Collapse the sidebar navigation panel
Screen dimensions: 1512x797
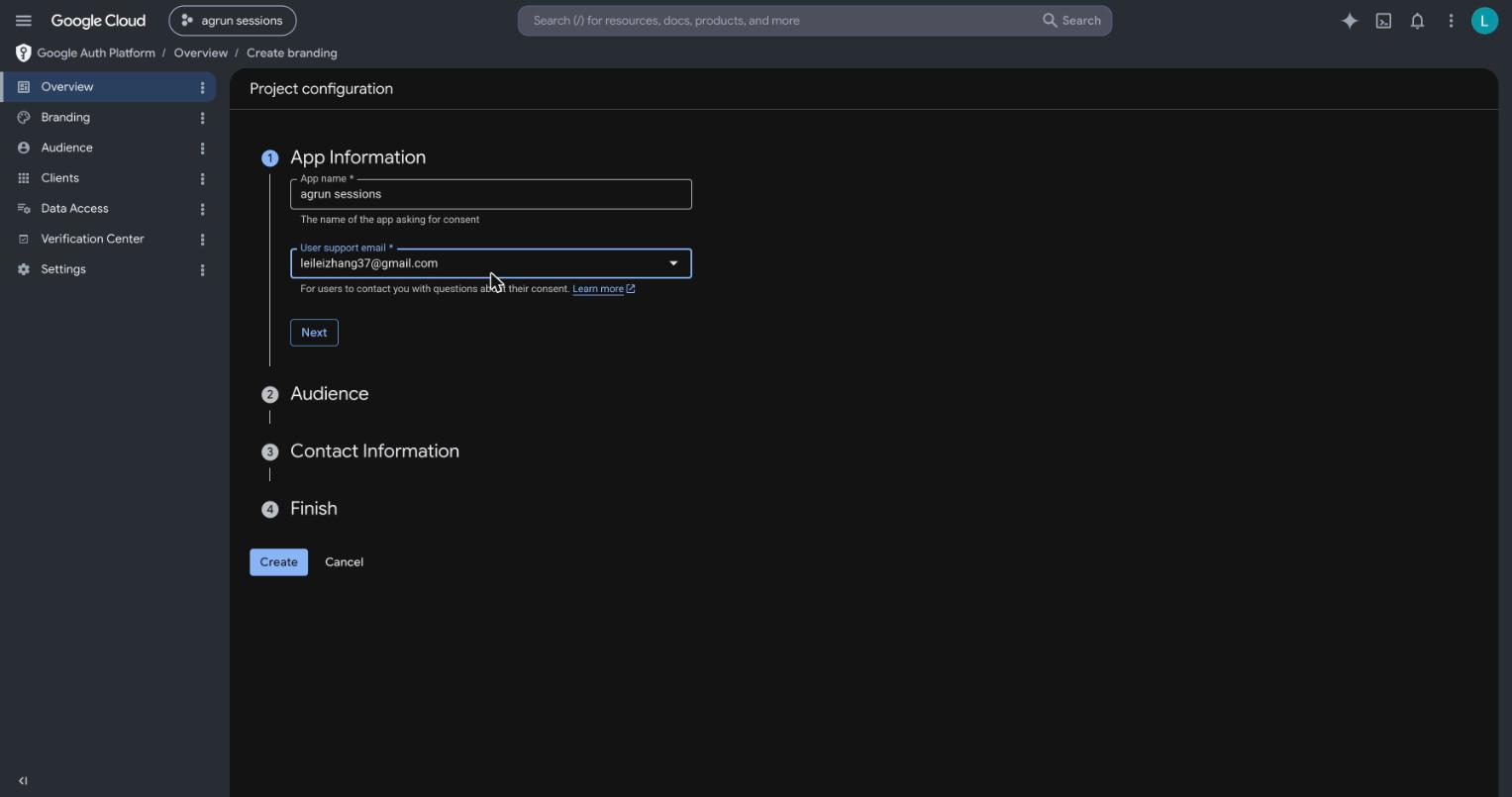pos(23,781)
